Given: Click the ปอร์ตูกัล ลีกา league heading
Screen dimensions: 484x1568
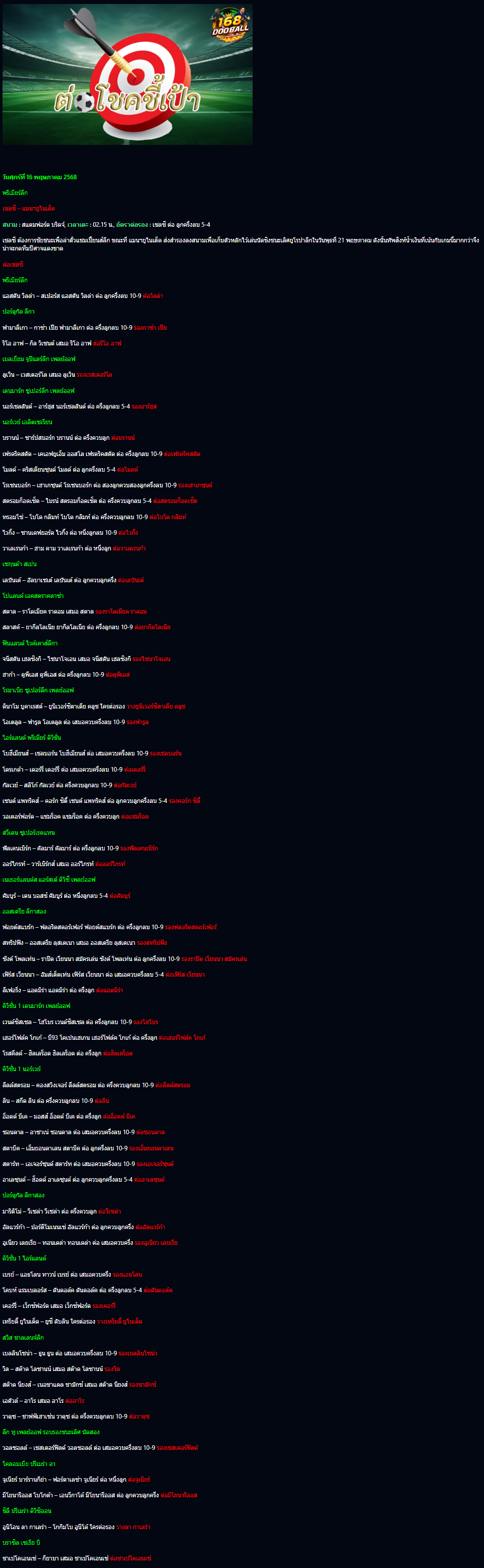Looking at the screenshot, I should [x=18, y=312].
